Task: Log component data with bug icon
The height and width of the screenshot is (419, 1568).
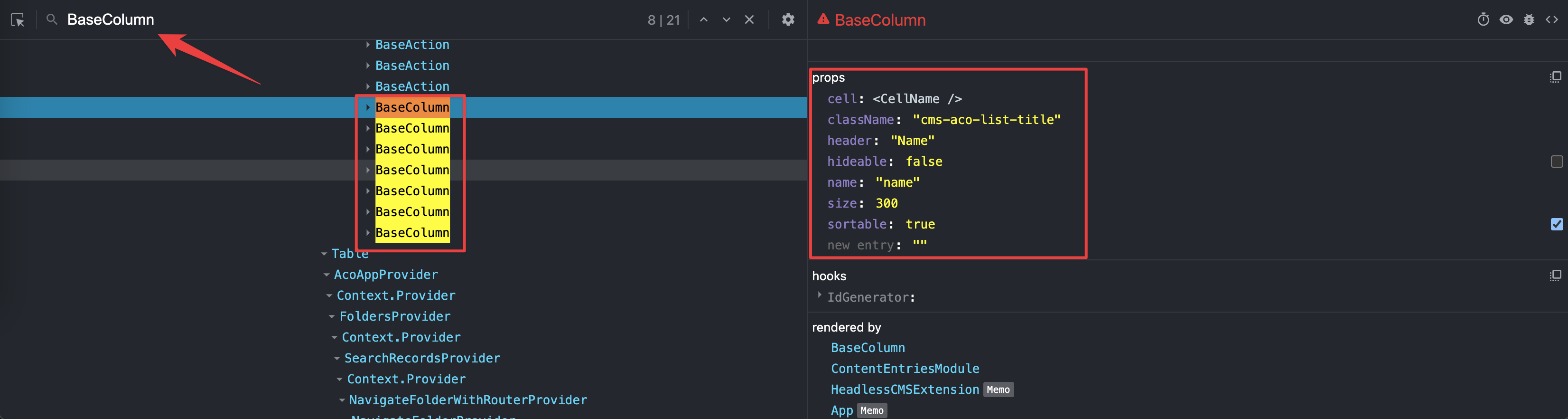Action: (x=1529, y=20)
